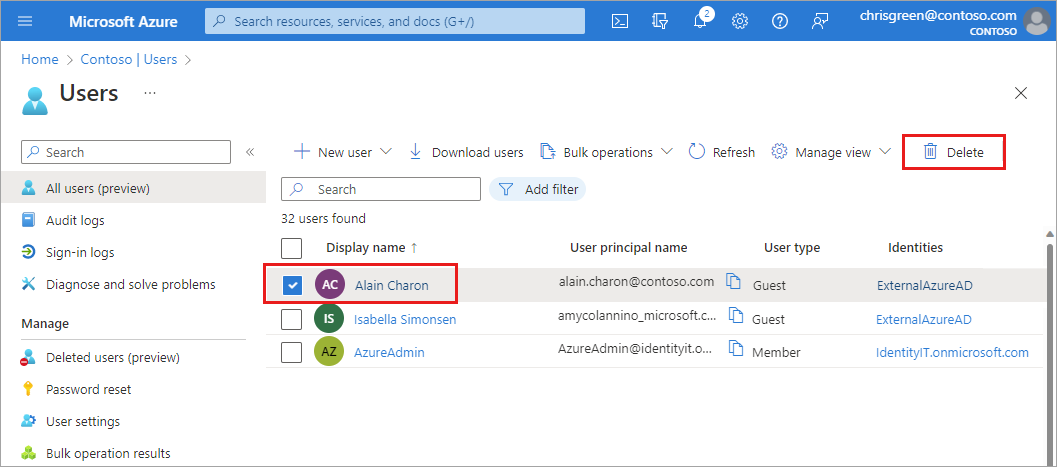Open the notifications bell
The width and height of the screenshot is (1057, 467).
point(700,21)
